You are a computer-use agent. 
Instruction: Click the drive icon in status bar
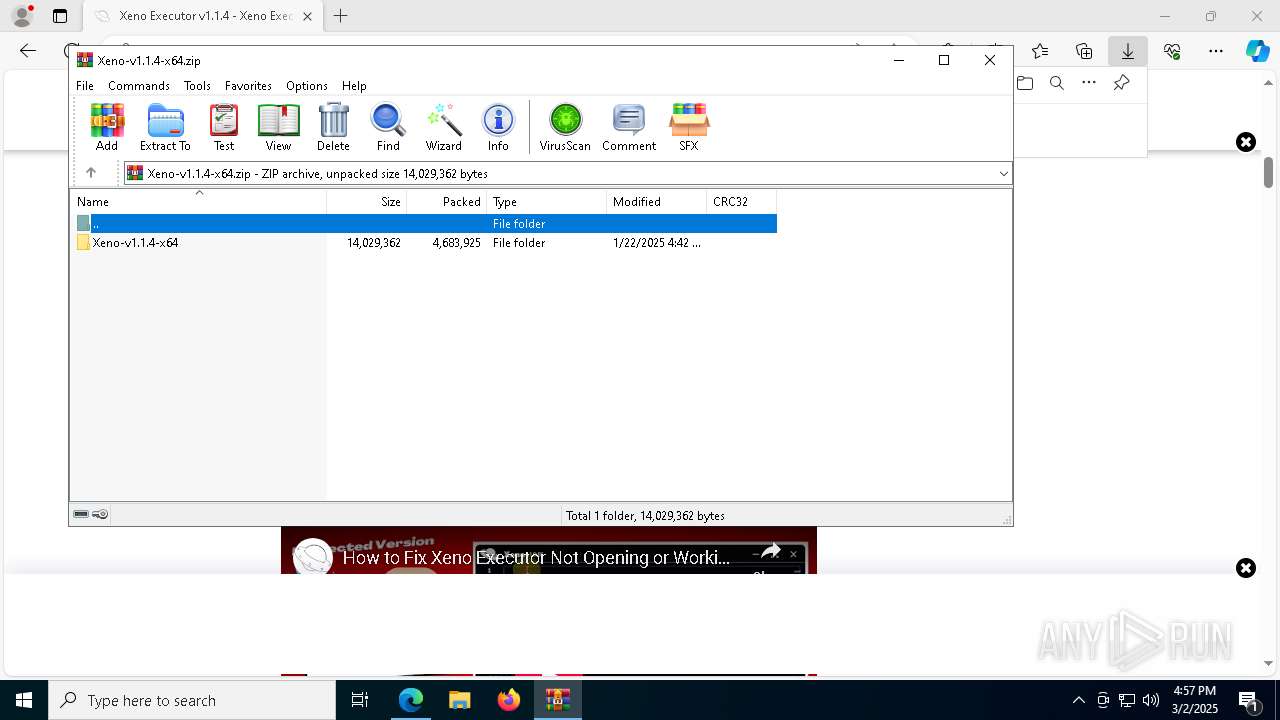pyautogui.click(x=82, y=515)
